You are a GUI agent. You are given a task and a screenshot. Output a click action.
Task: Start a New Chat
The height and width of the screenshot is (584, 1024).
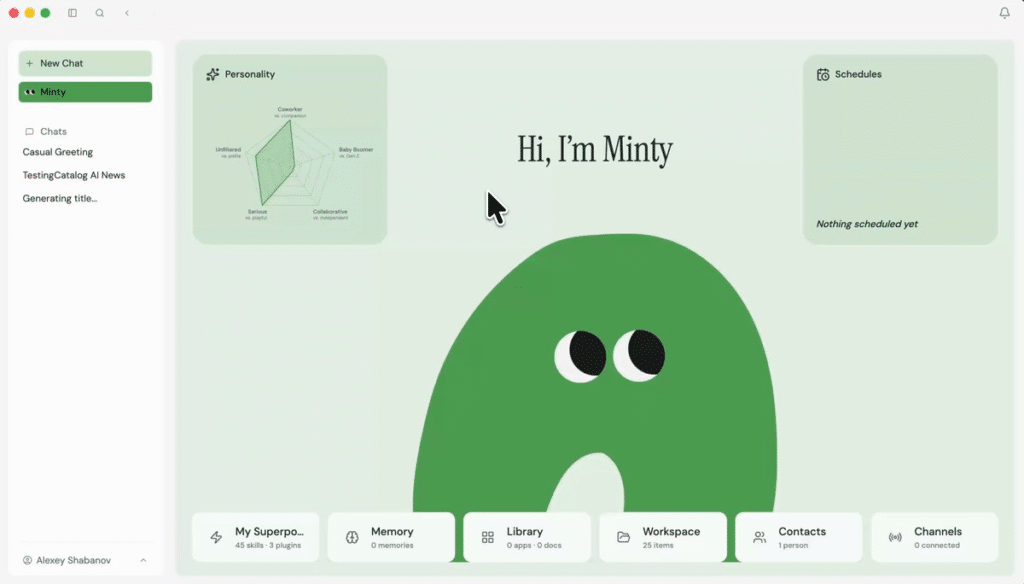(85, 63)
